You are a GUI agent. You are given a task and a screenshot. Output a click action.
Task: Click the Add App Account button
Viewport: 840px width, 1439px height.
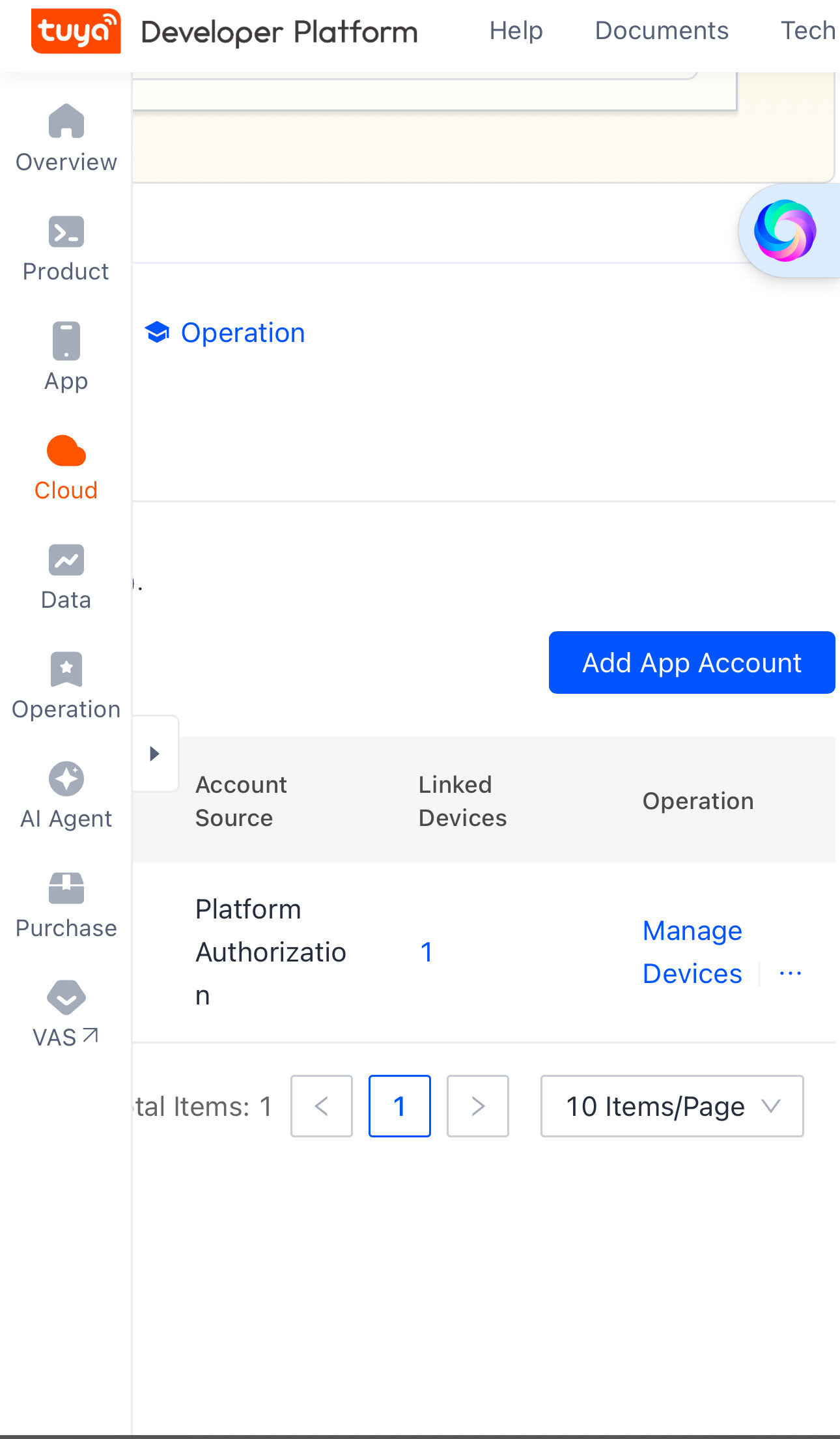click(x=692, y=663)
